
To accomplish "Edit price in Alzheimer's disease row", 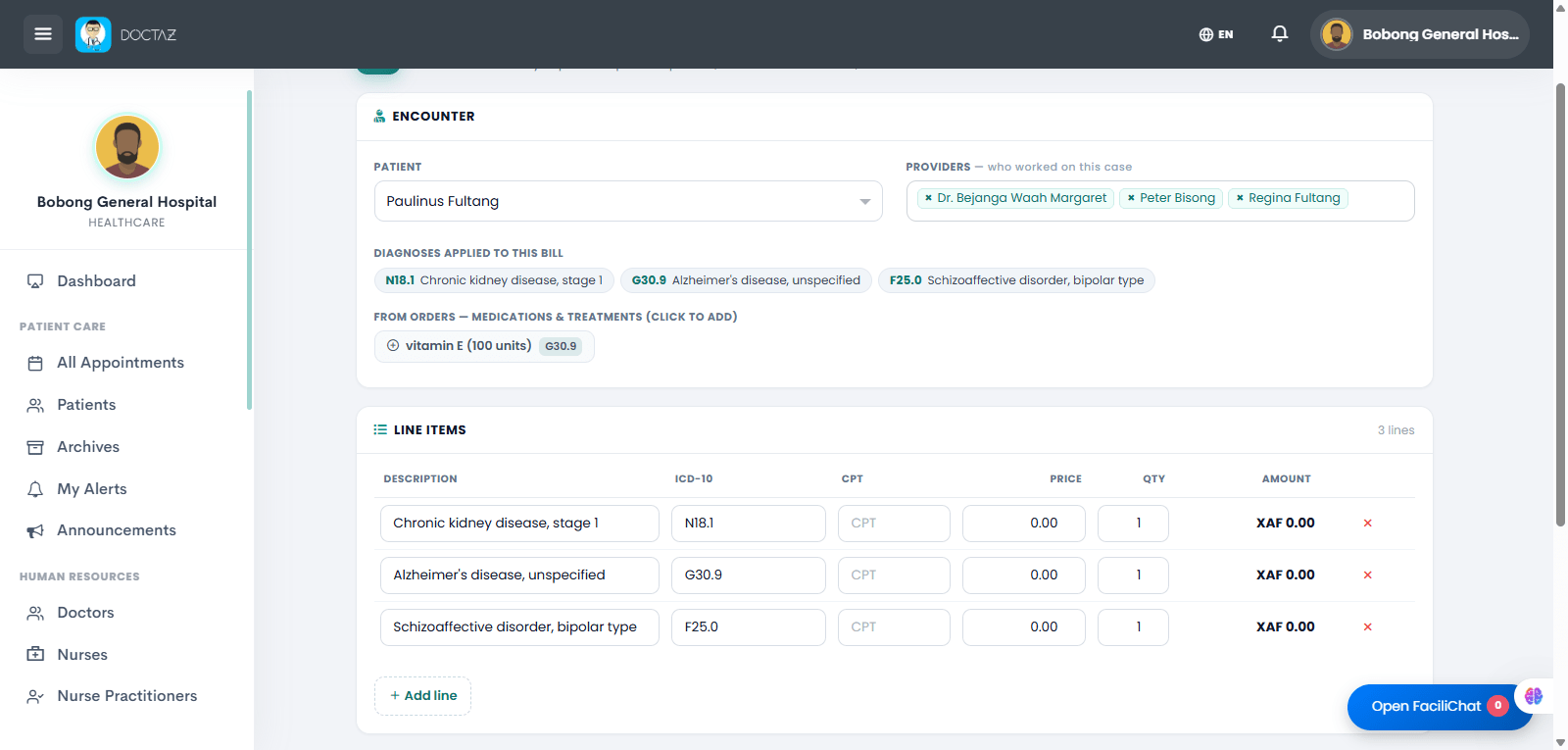I will 1024,575.
